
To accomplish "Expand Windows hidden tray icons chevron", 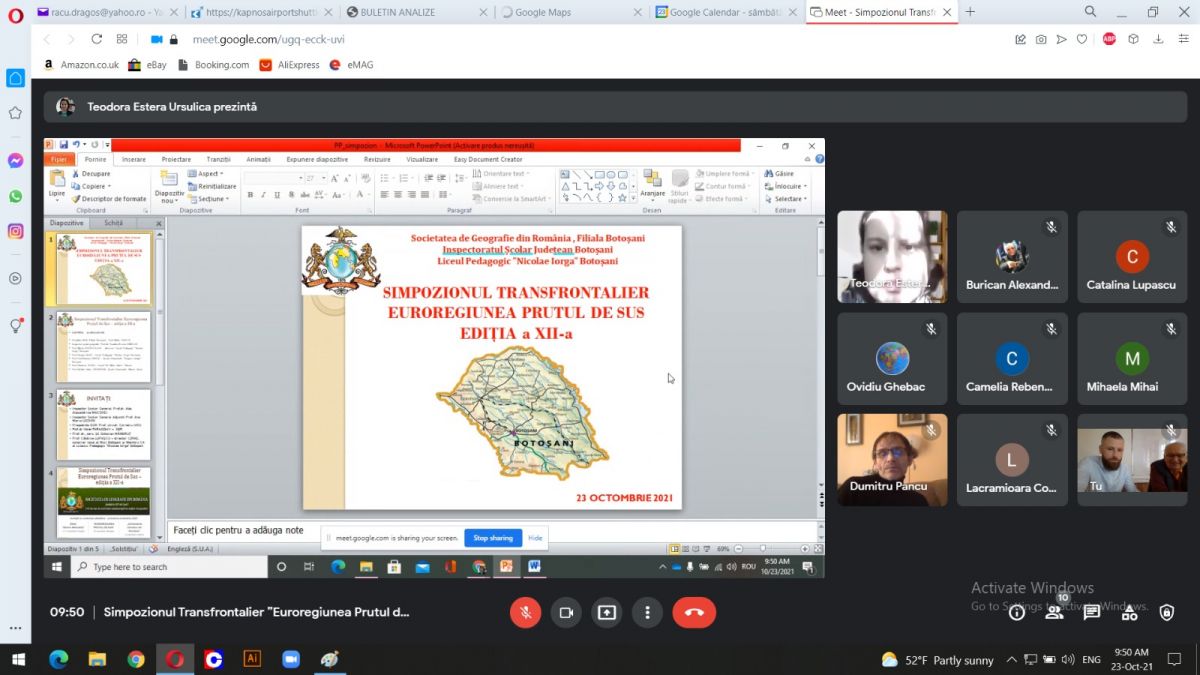I will tap(1012, 659).
